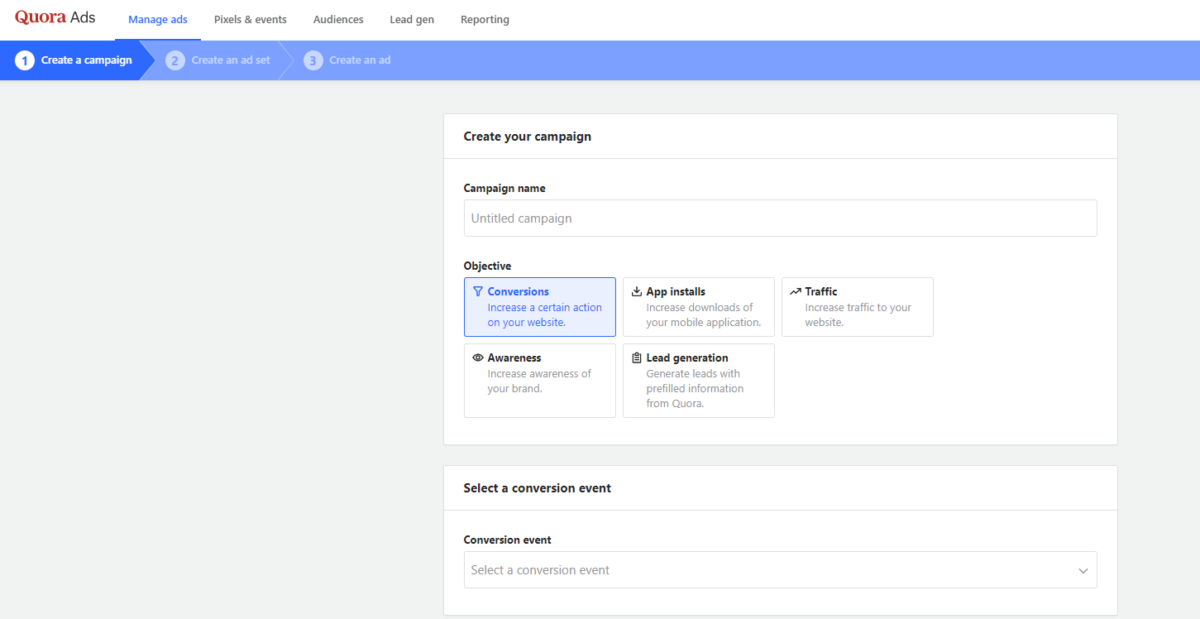Select the Traffic objective card
Screen dimensions: 1200x619
click(x=857, y=307)
